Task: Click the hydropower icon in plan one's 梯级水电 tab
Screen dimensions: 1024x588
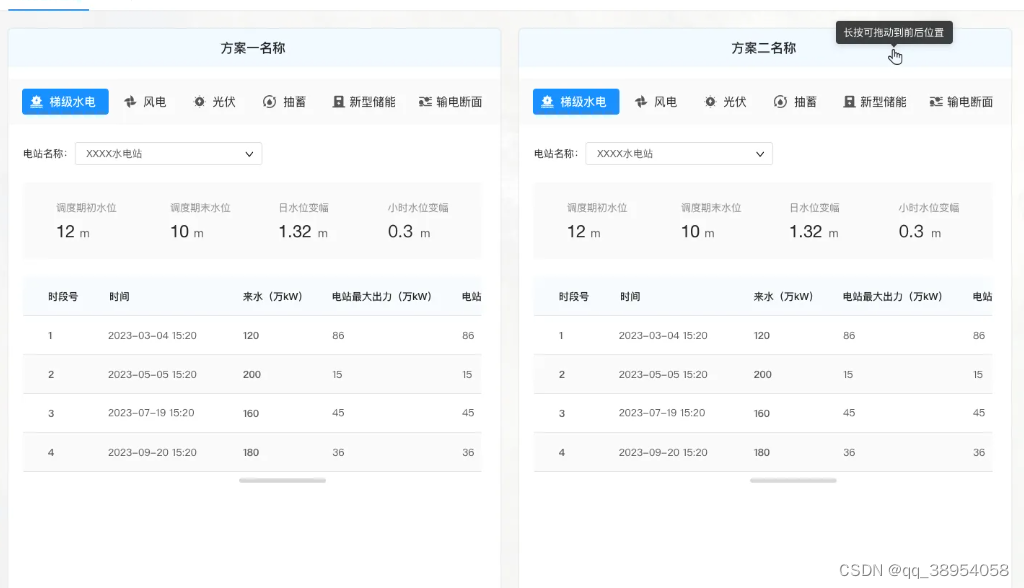Action: click(37, 102)
